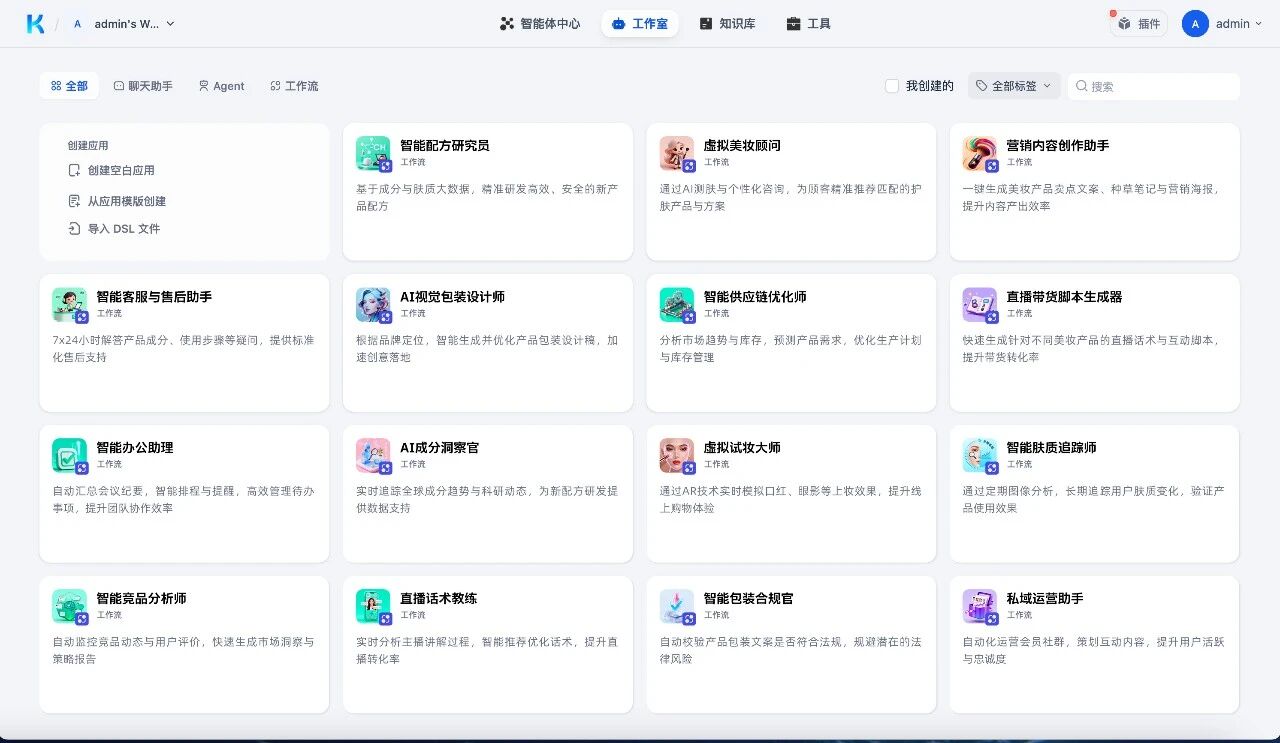Click inside the 搜索 search field
The width and height of the screenshot is (1280, 743).
pyautogui.click(x=1150, y=86)
